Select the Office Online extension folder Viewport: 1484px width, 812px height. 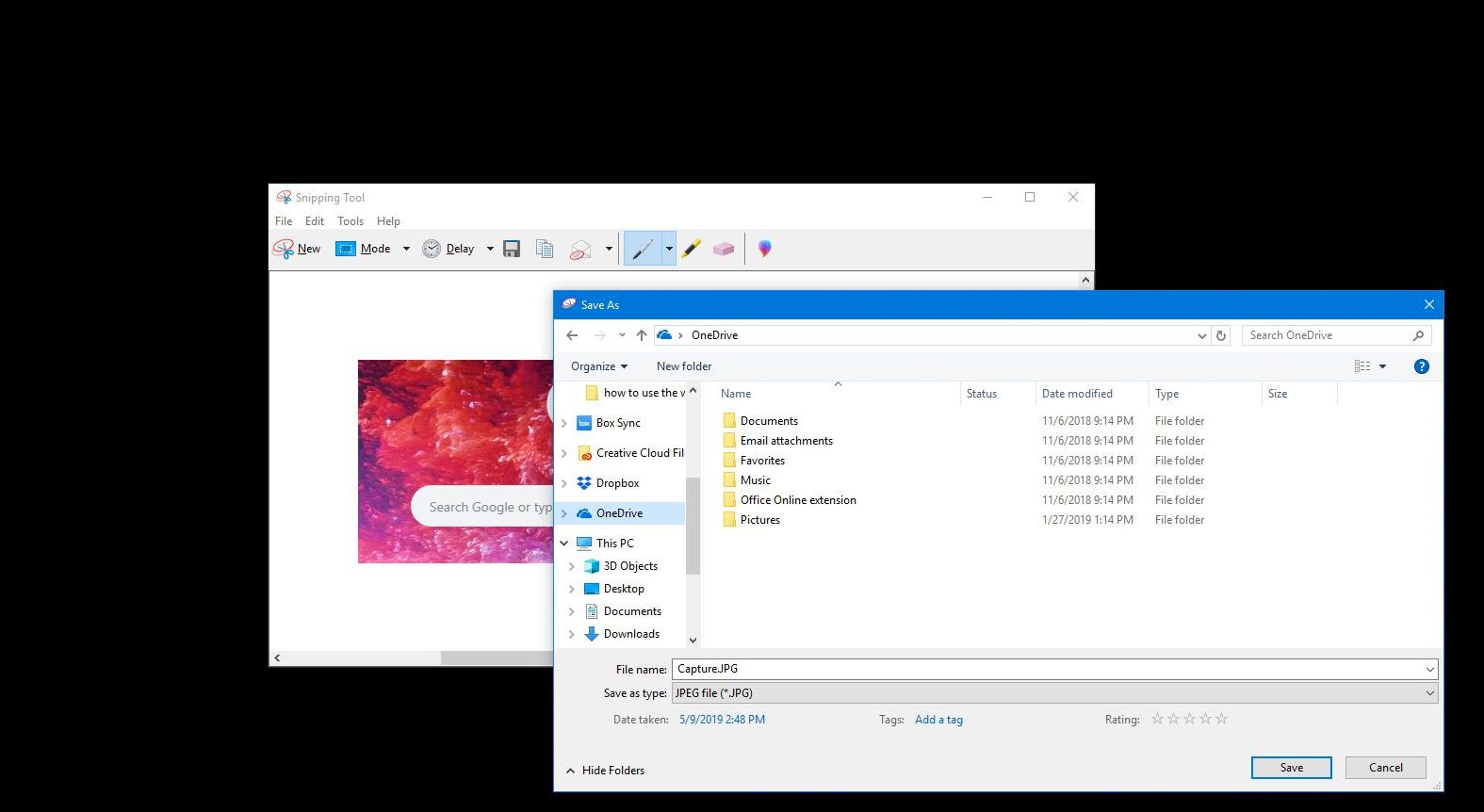[x=790, y=500]
